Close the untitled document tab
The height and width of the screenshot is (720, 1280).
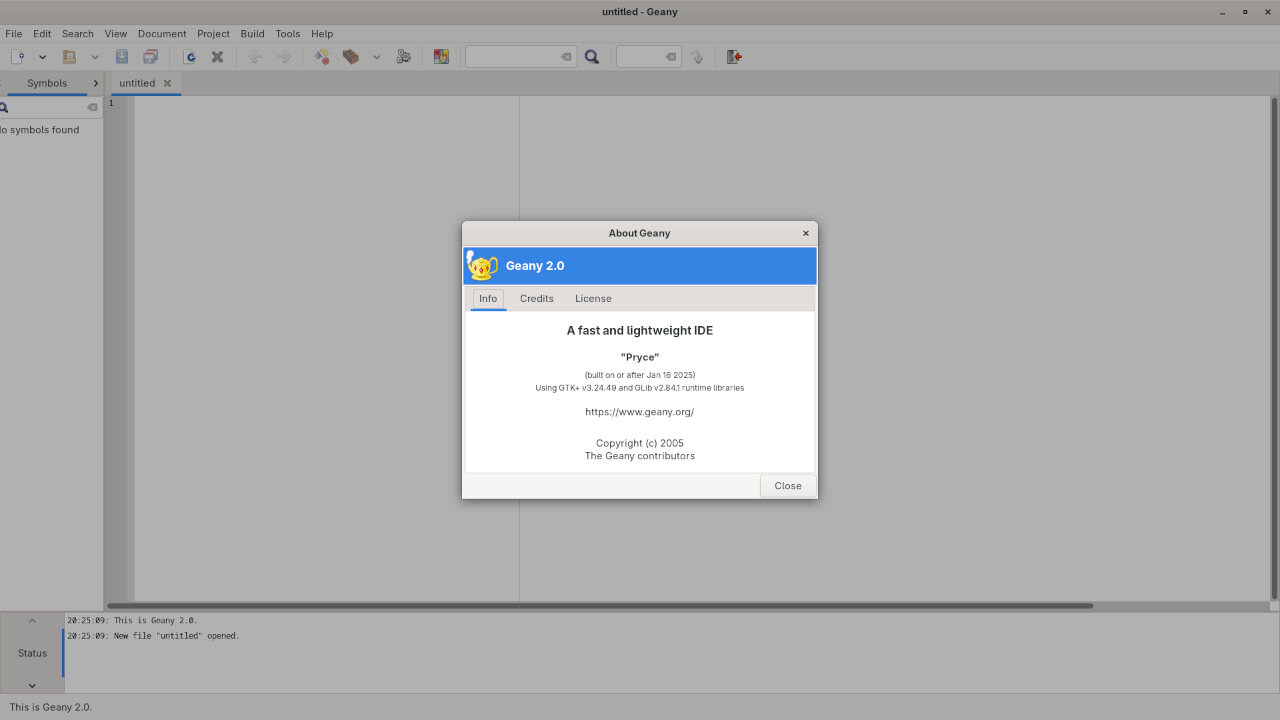point(167,83)
